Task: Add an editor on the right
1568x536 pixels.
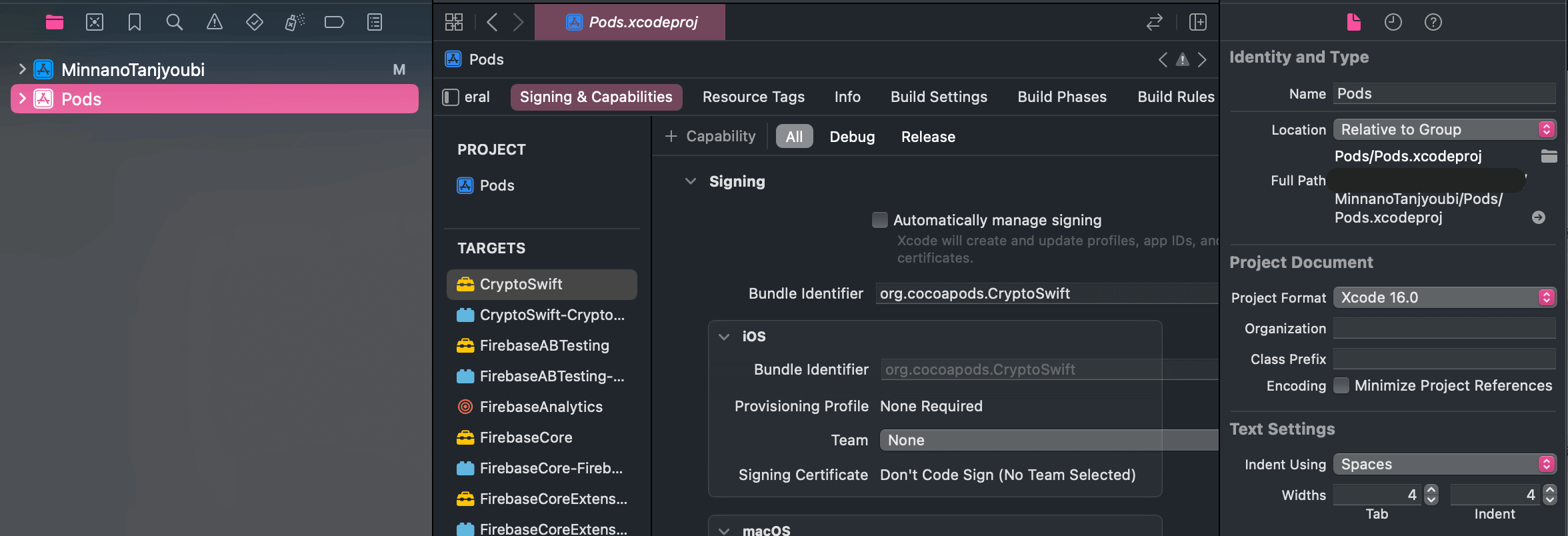Action: (1198, 23)
